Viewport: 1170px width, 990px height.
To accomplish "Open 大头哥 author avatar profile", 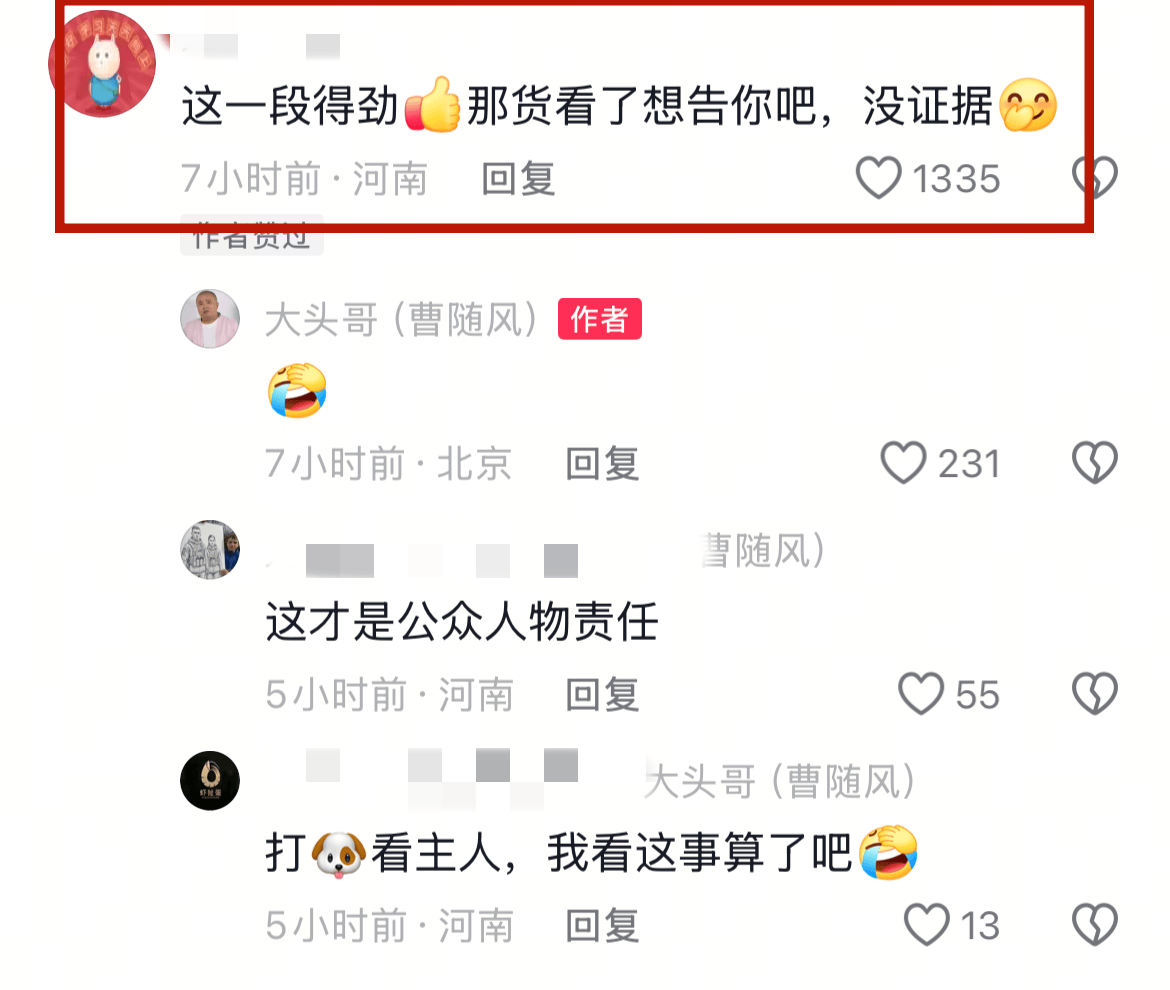I will (x=210, y=319).
